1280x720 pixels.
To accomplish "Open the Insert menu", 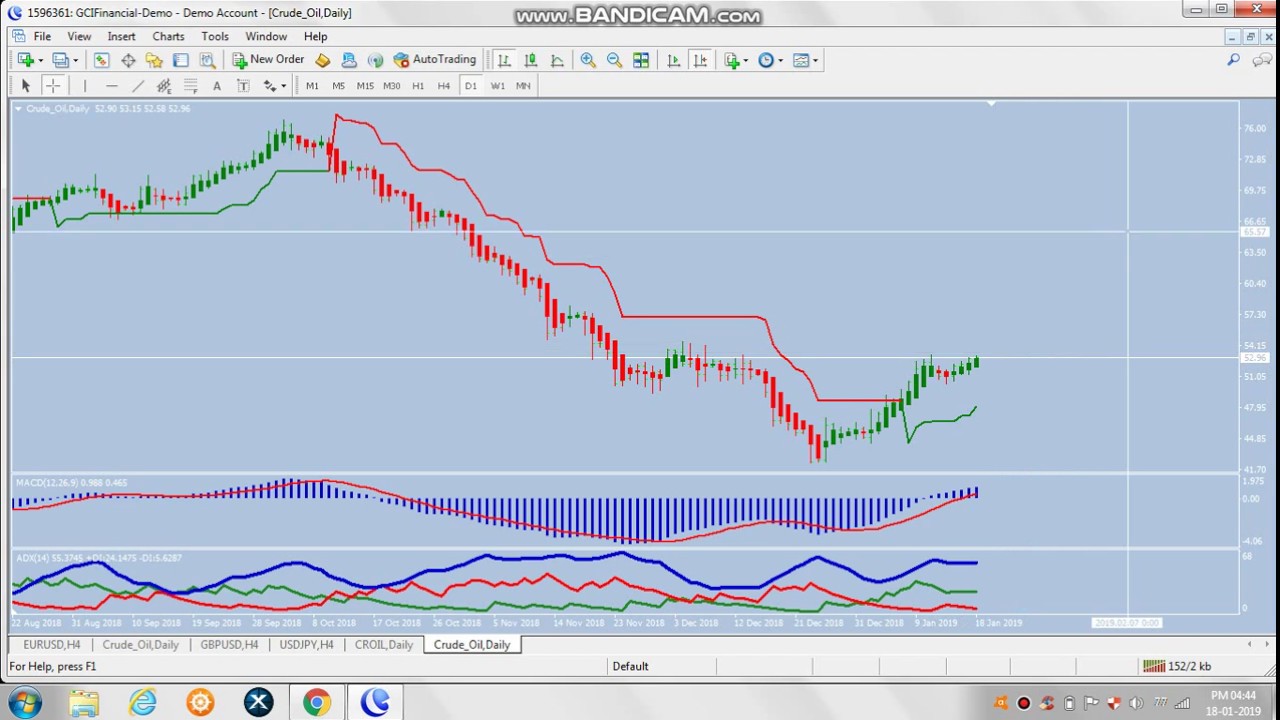I will (121, 36).
